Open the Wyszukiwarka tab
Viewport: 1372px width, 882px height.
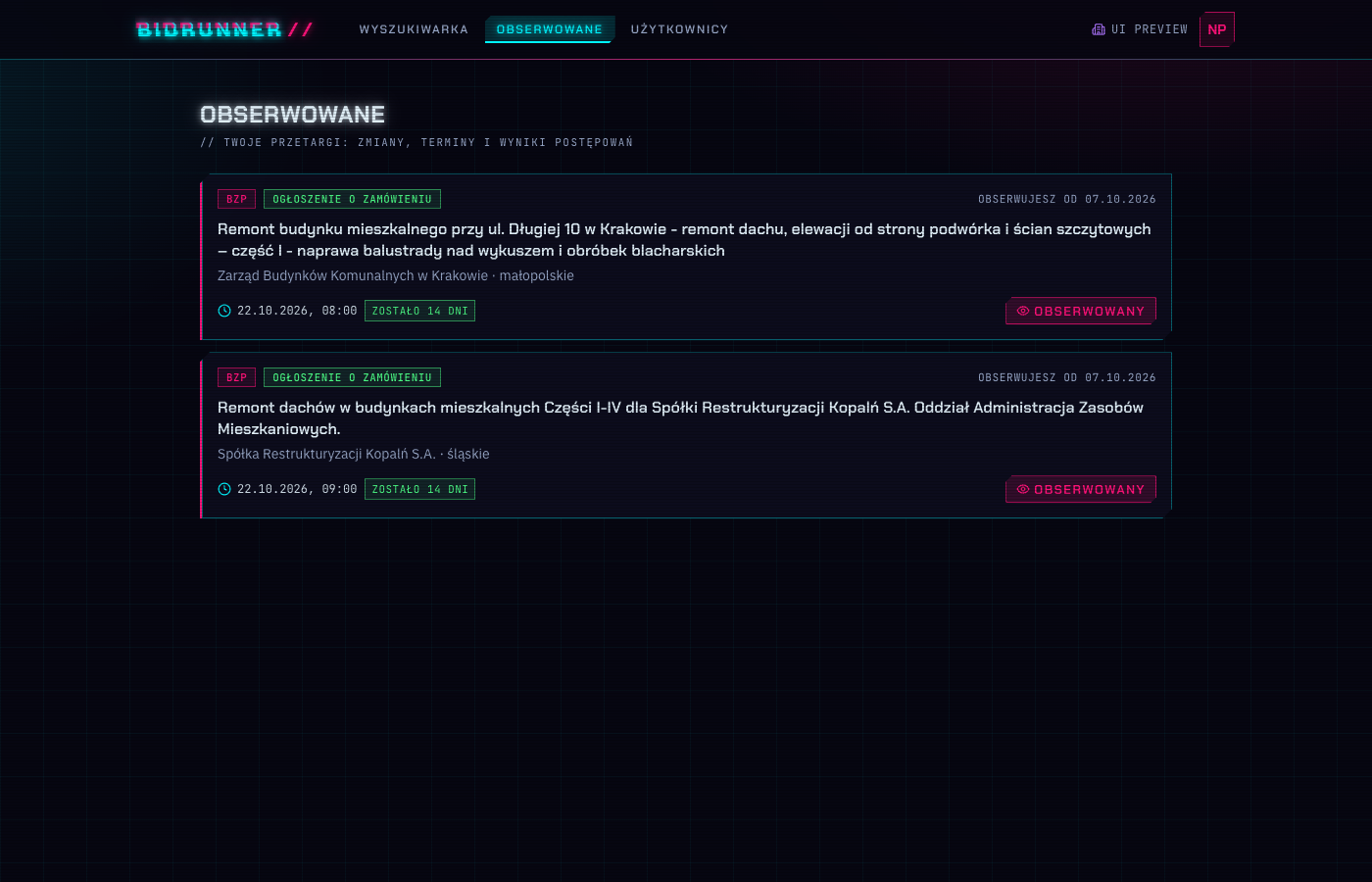click(x=414, y=29)
